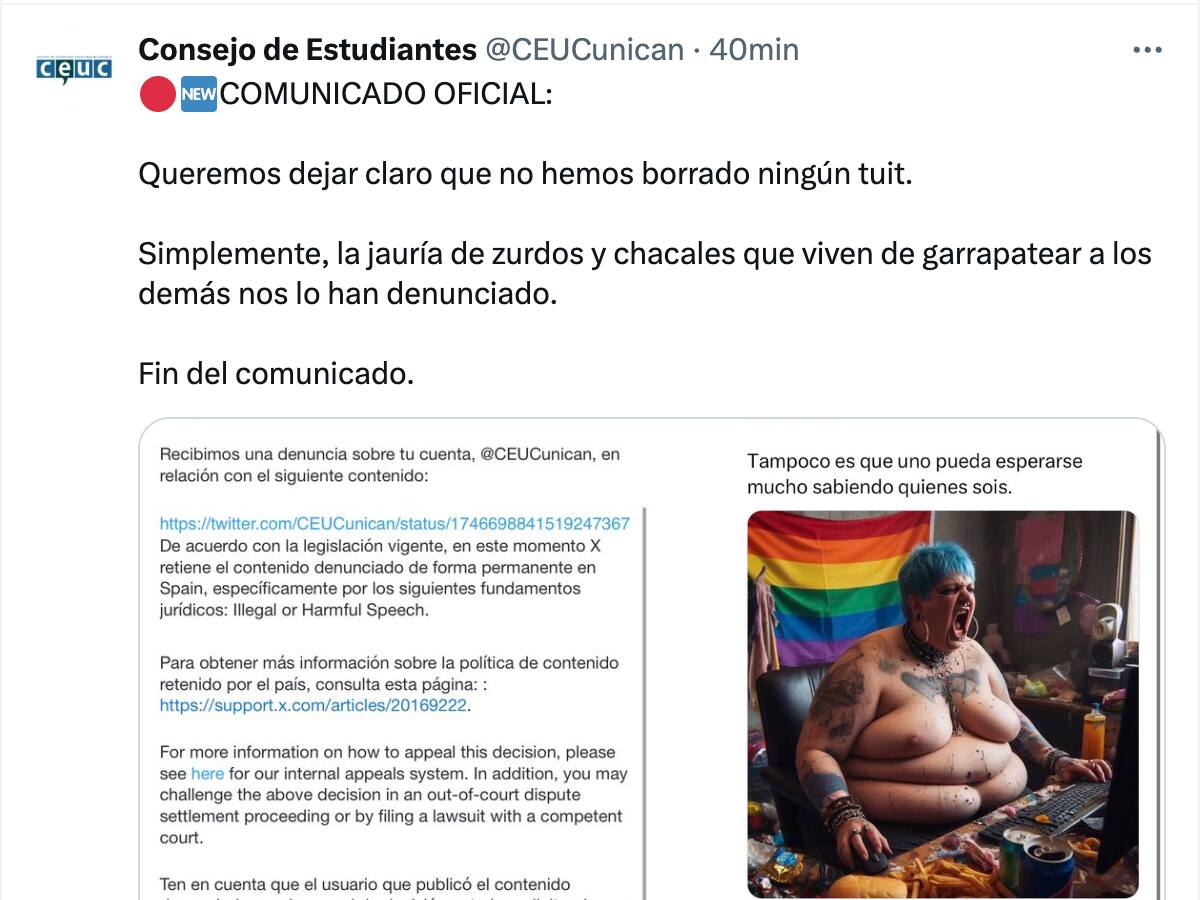Open the Consejo de Estudiantes display name
Viewport: 1200px width, 900px height.
click(x=307, y=49)
